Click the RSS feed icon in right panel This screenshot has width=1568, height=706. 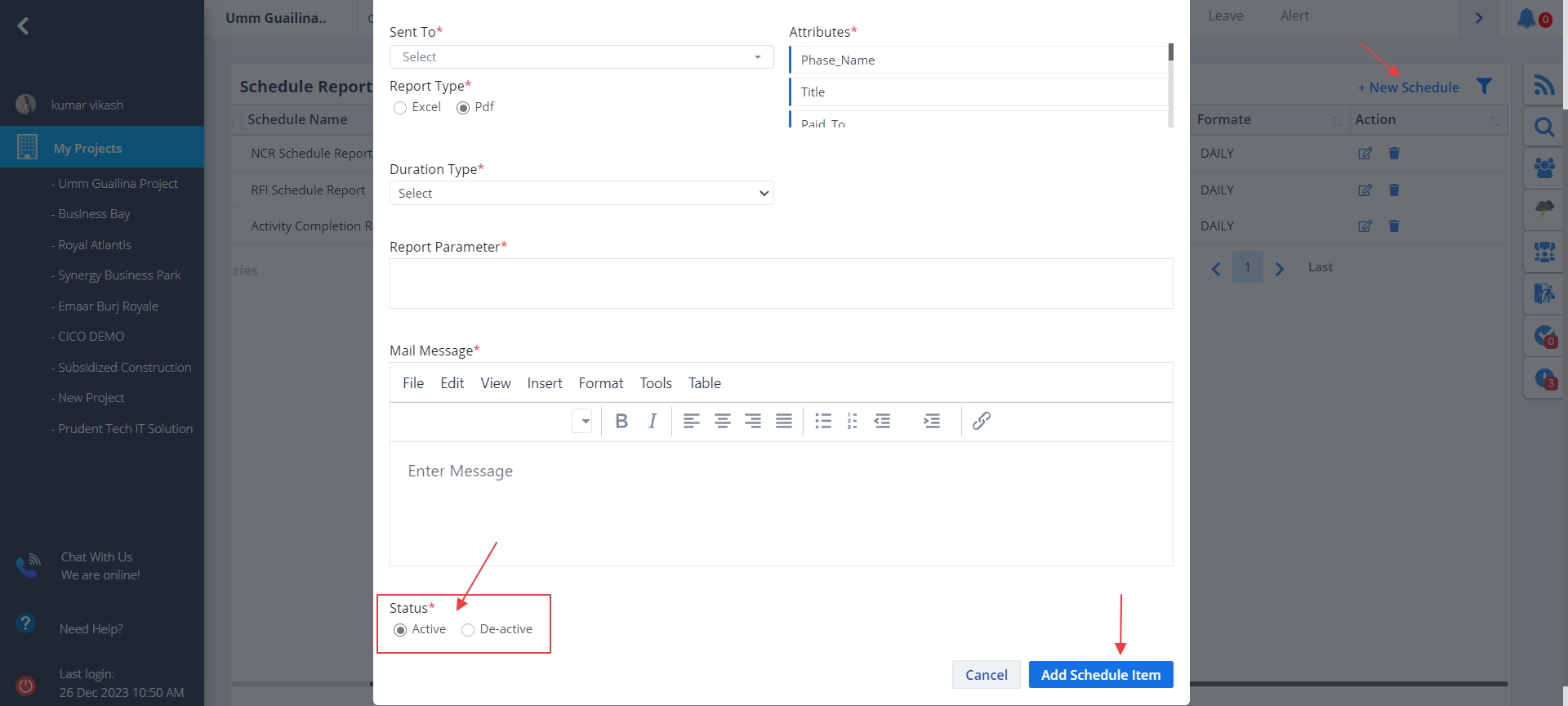coord(1543,85)
